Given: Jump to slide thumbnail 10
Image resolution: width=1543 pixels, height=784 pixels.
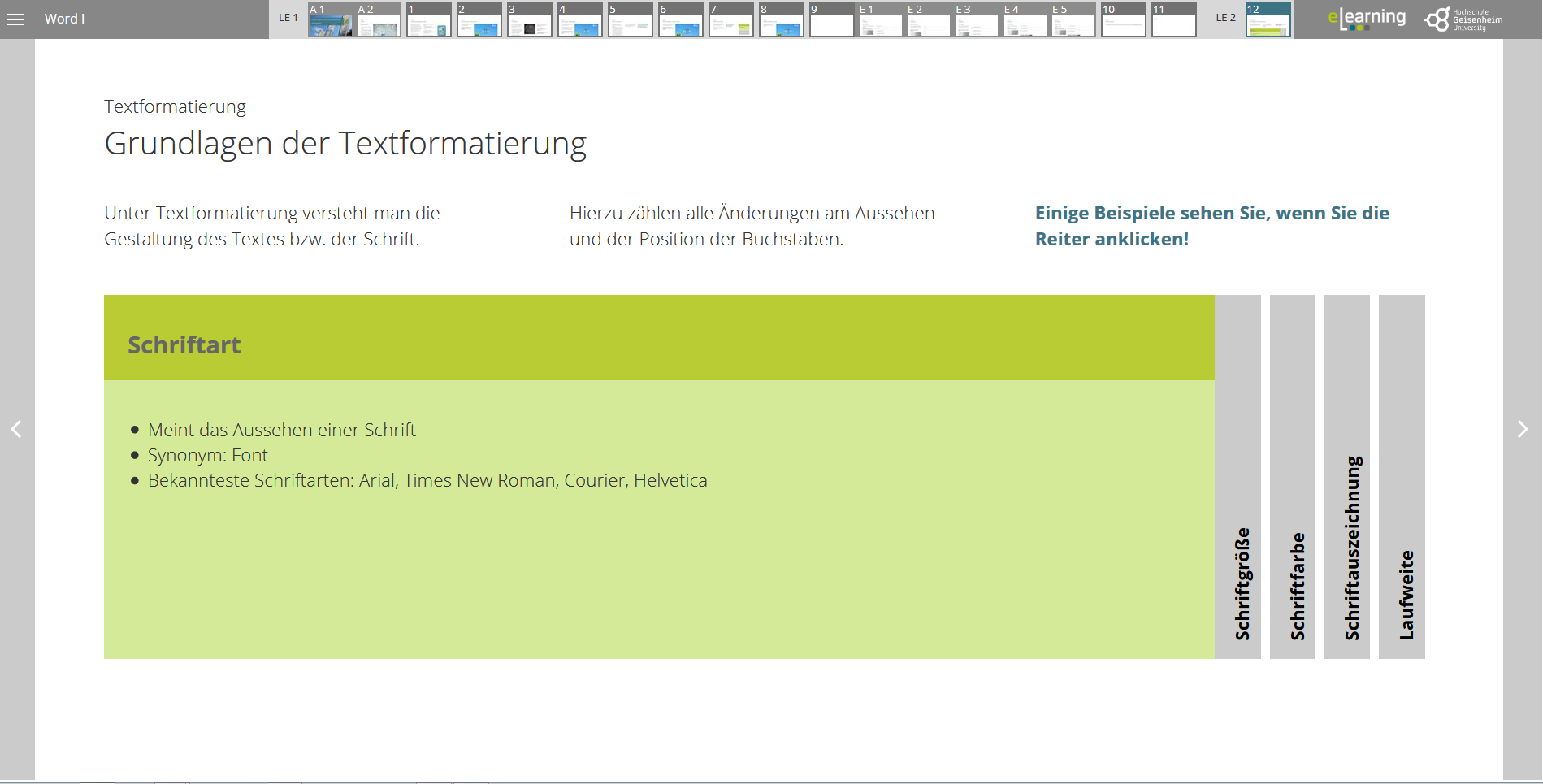Looking at the screenshot, I should 1124,19.
